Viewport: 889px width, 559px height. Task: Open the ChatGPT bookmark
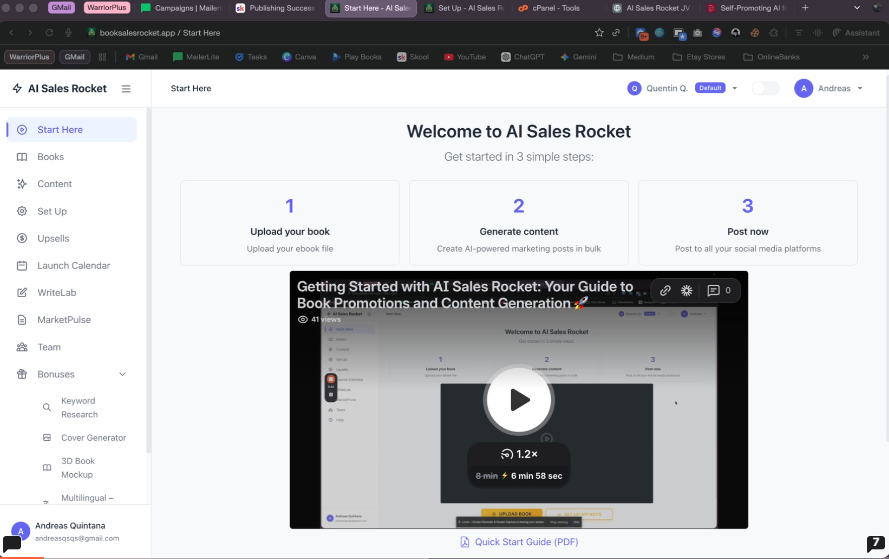pos(523,57)
